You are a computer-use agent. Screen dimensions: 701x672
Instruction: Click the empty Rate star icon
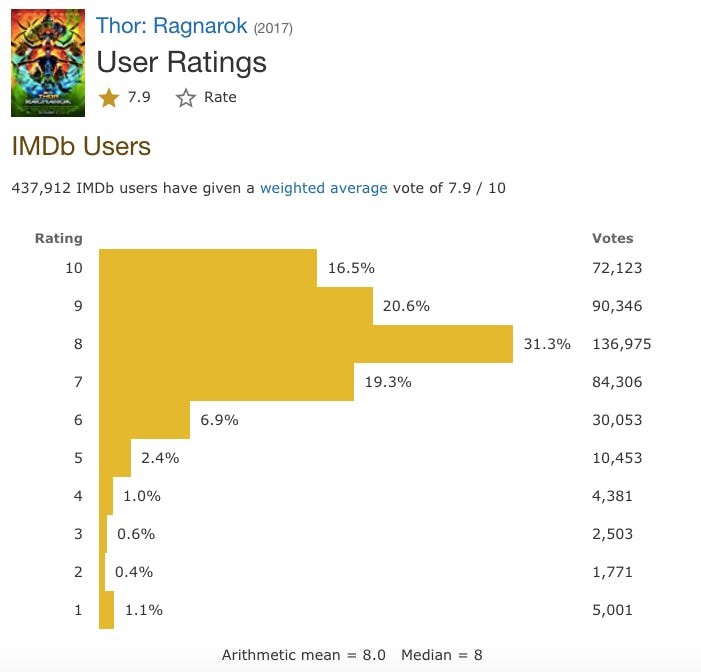tap(186, 98)
